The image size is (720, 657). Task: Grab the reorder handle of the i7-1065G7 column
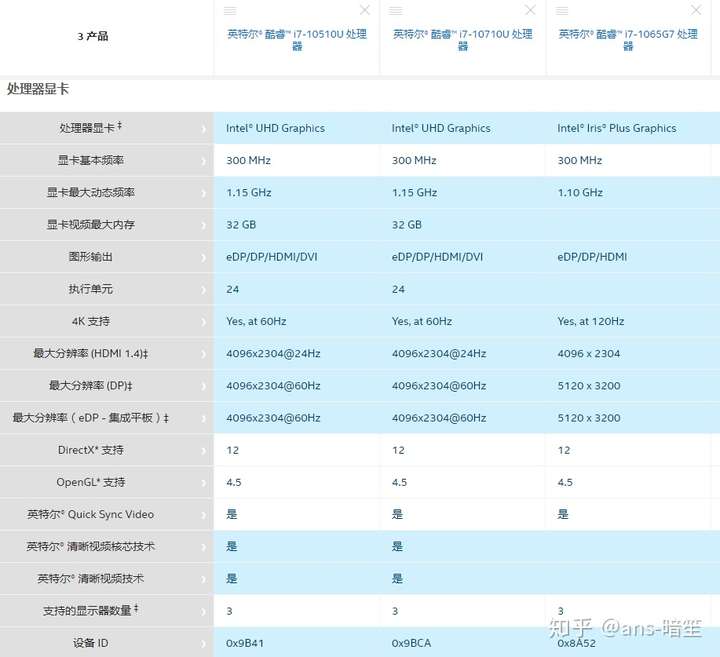(562, 11)
